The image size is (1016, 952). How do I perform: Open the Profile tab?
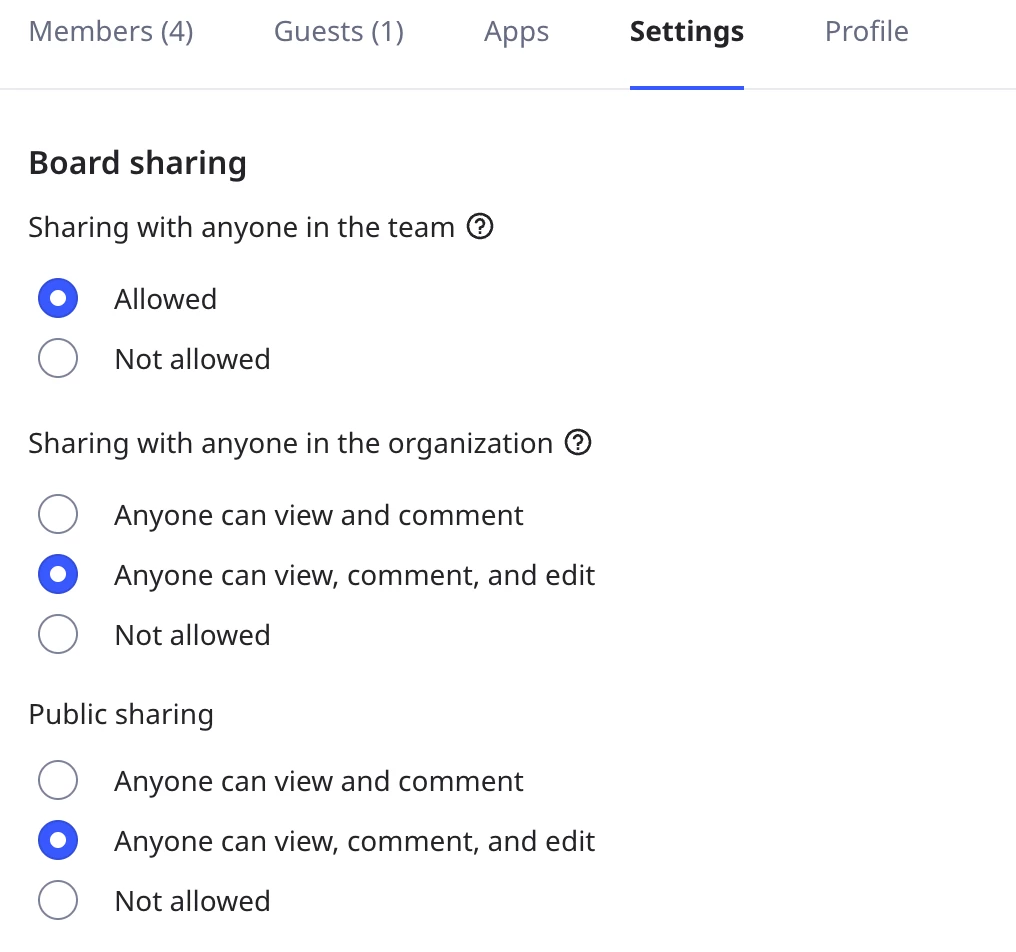point(866,32)
